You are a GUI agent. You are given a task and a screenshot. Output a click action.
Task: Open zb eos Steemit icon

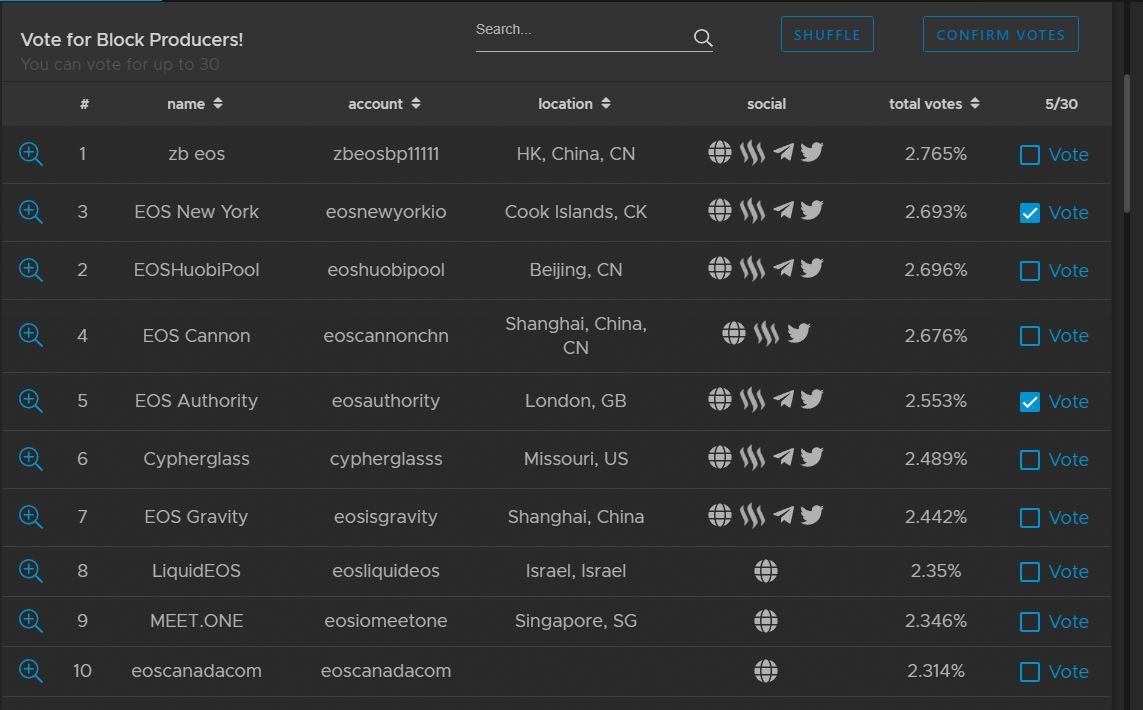752,152
